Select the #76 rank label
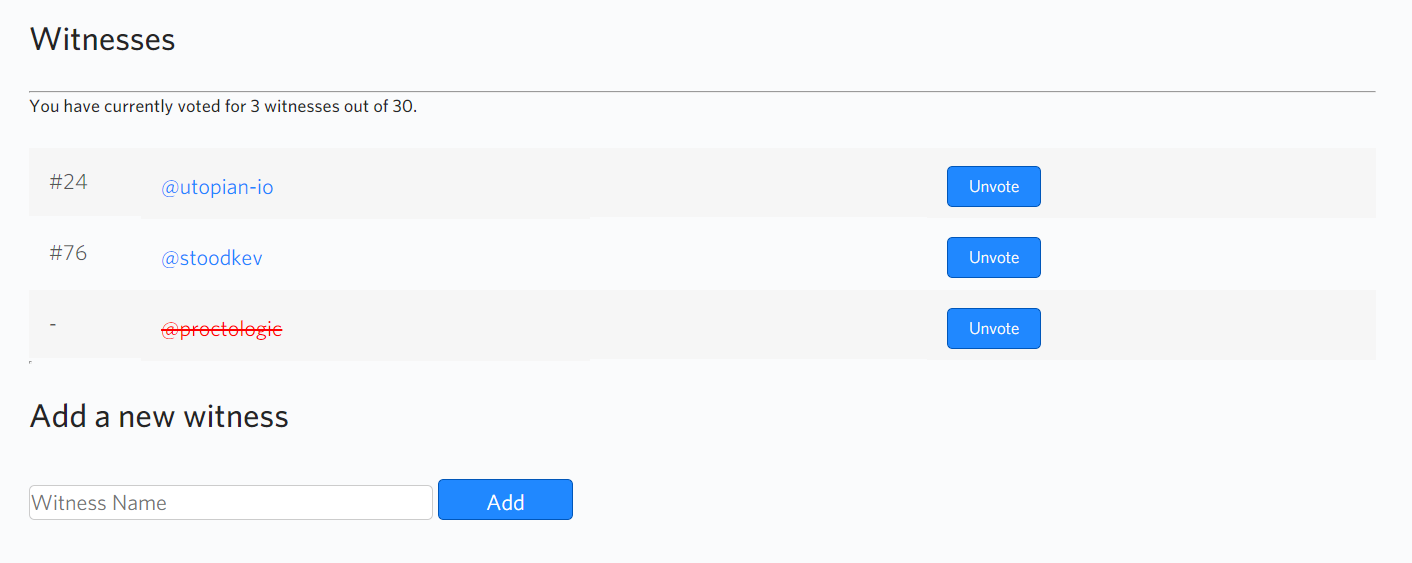The height and width of the screenshot is (563, 1412). click(68, 253)
